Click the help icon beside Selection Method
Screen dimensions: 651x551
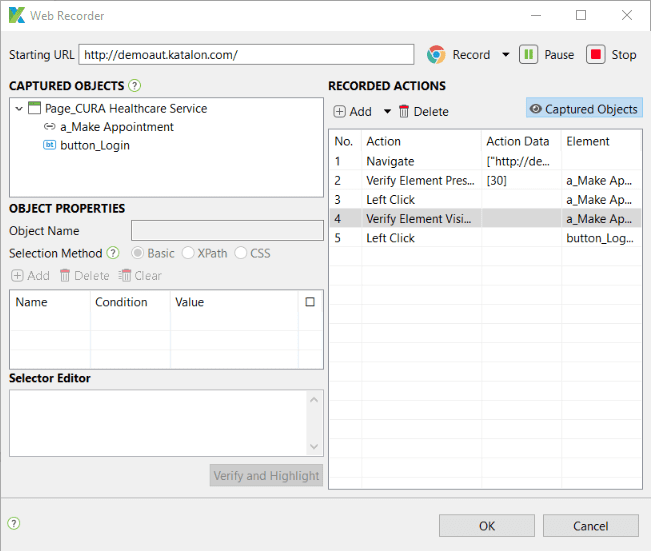113,253
